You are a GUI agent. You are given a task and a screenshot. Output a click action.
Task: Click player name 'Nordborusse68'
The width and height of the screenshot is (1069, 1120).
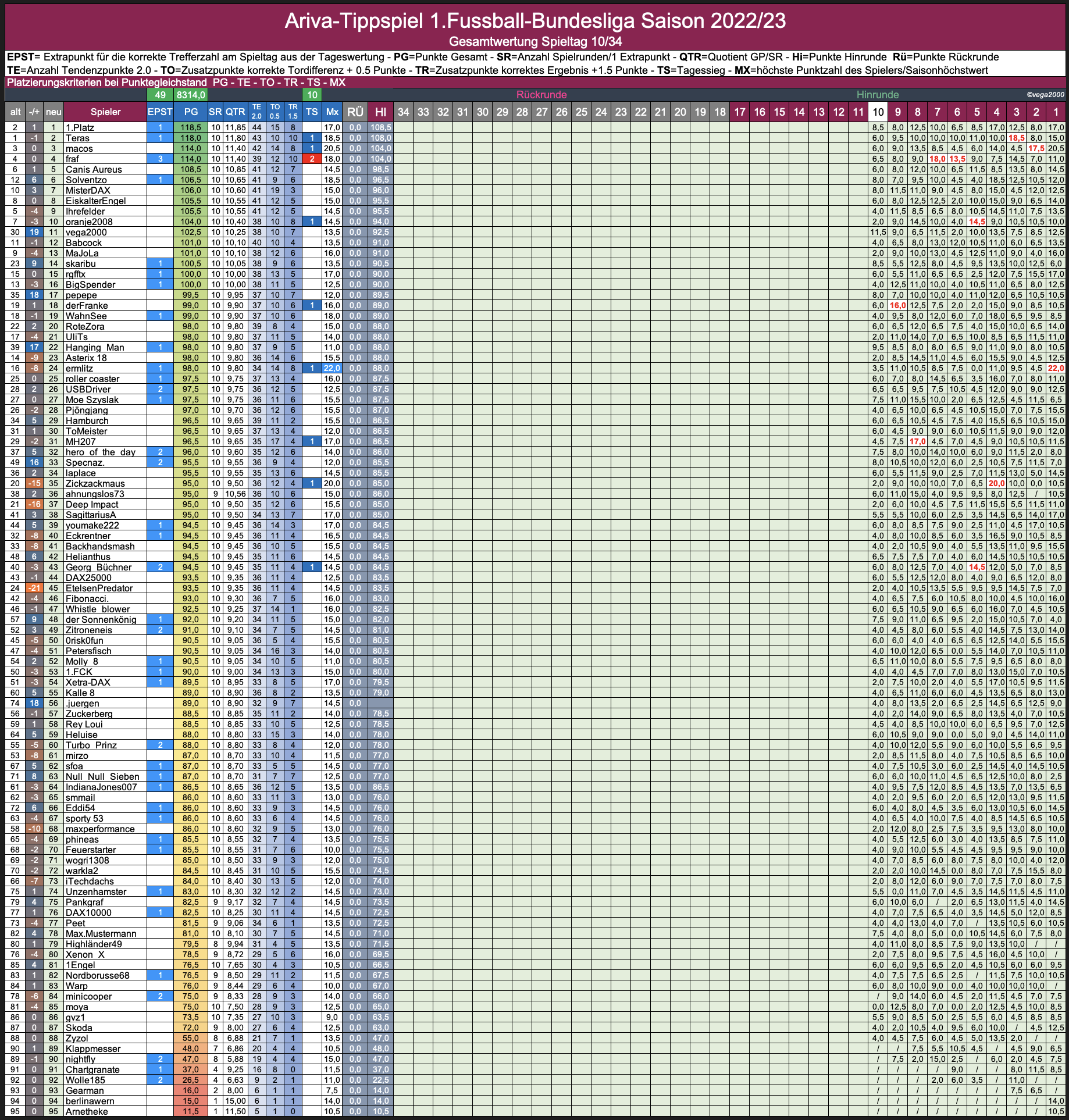(x=97, y=975)
